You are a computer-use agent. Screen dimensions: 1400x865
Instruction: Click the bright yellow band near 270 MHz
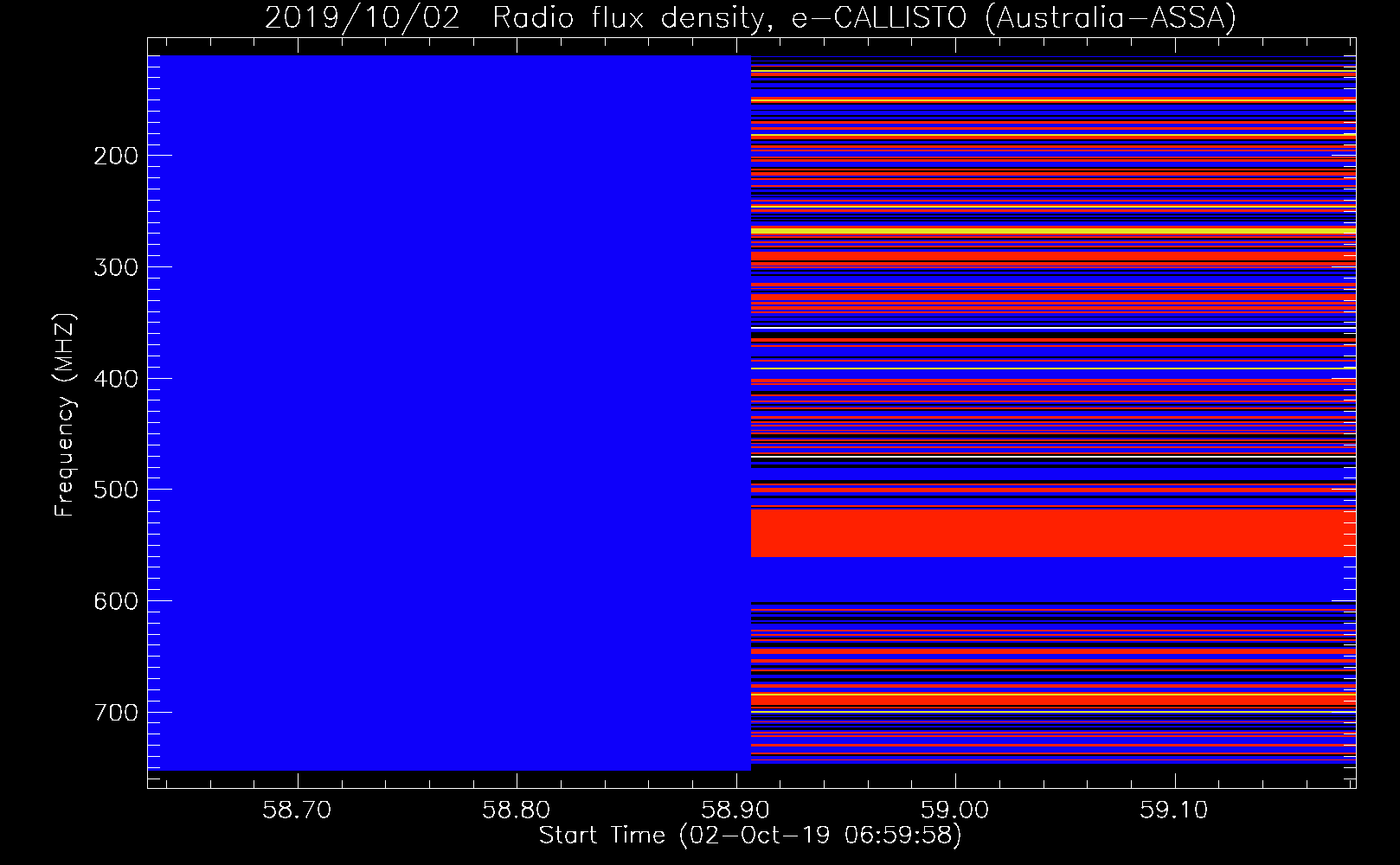pos(1053,231)
